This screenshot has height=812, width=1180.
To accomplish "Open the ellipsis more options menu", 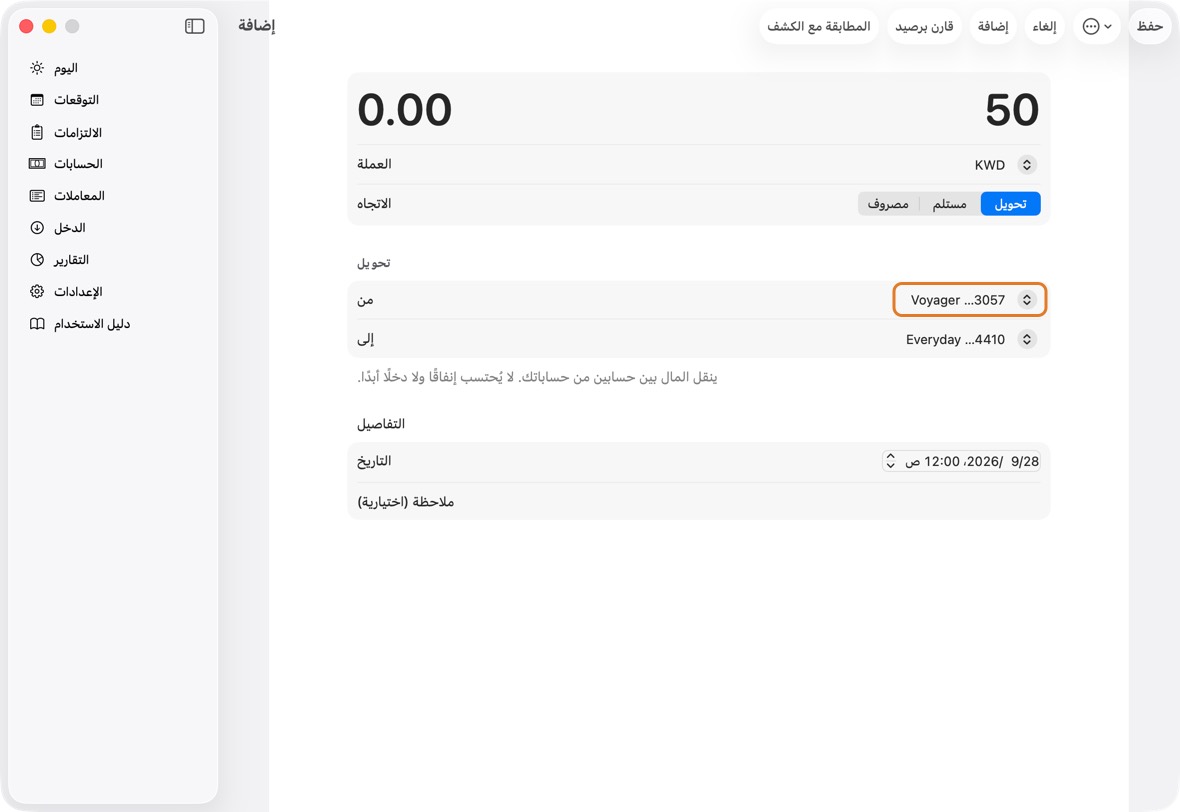I will [x=1097, y=26].
